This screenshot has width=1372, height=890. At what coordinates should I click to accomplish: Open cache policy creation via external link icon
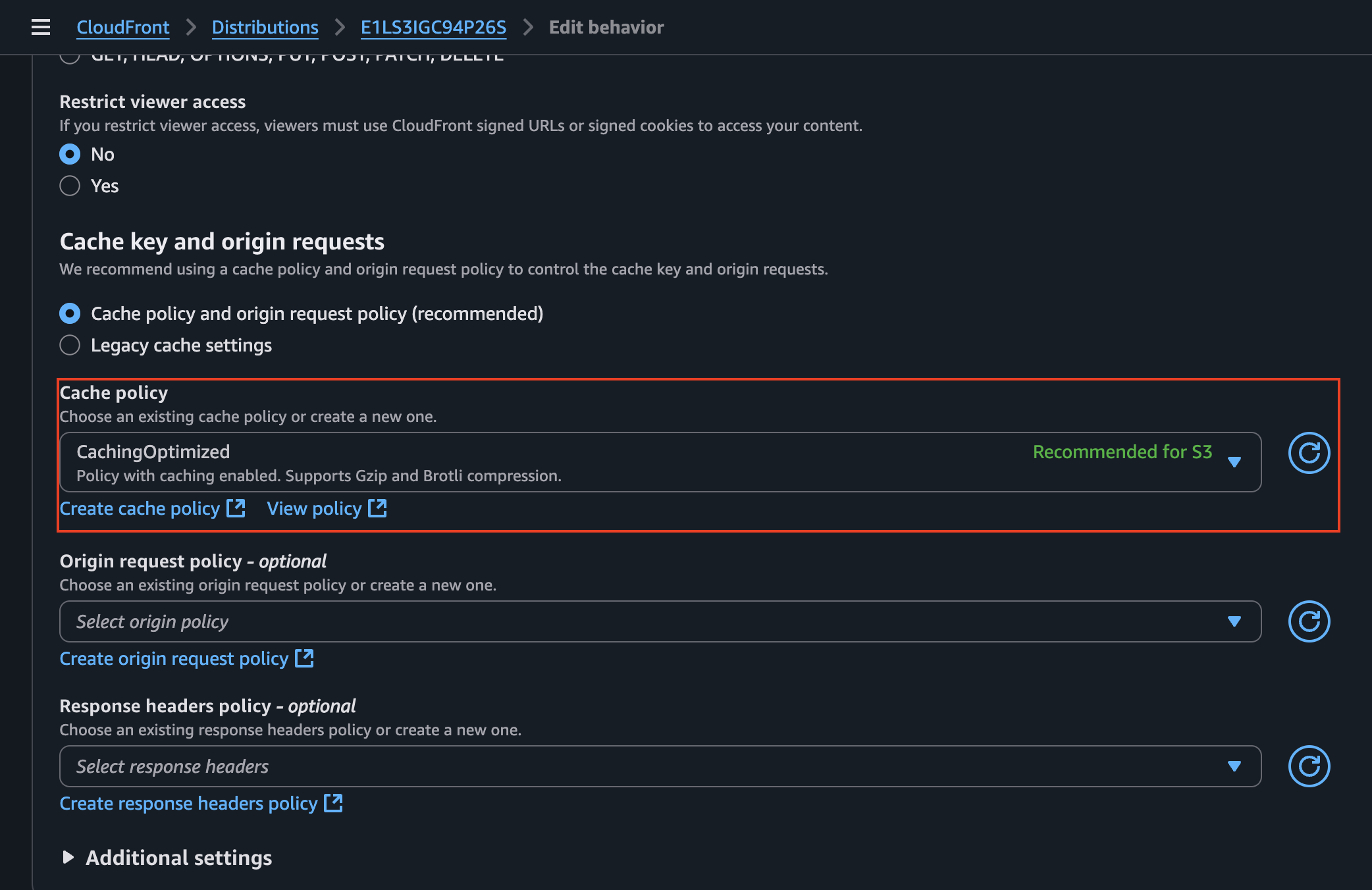tap(235, 508)
